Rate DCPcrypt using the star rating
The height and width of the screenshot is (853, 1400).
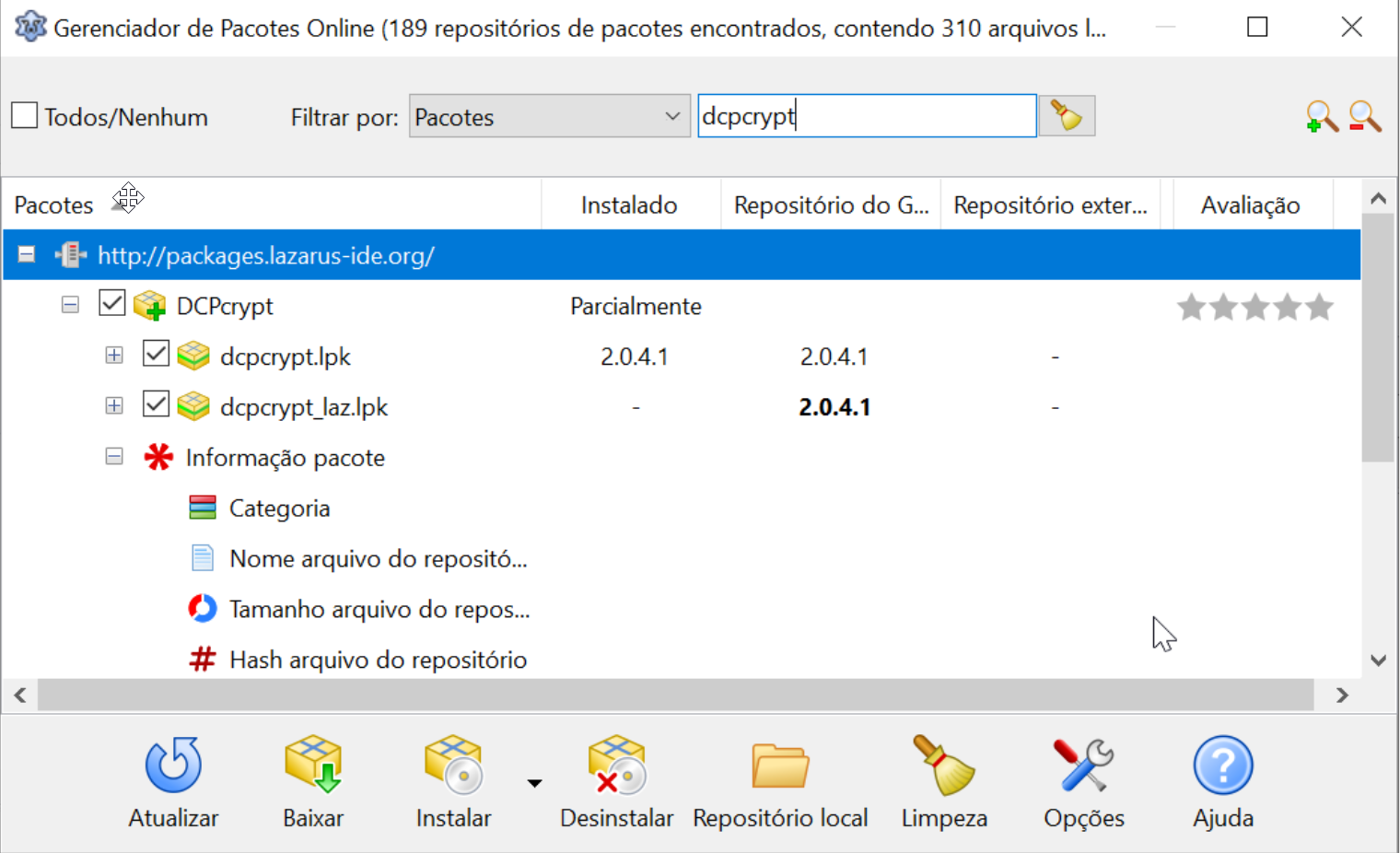click(x=1254, y=307)
